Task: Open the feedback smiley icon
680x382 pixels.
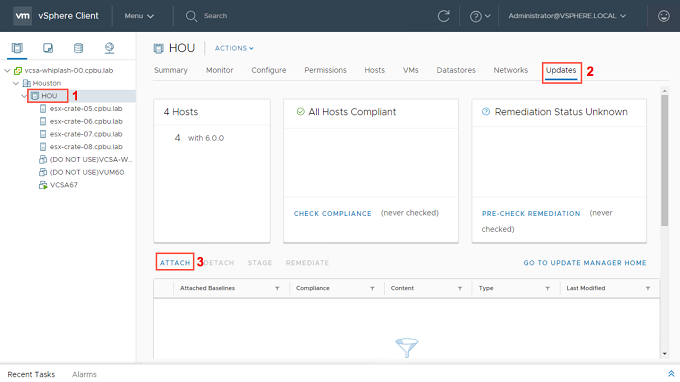Action: [x=664, y=16]
